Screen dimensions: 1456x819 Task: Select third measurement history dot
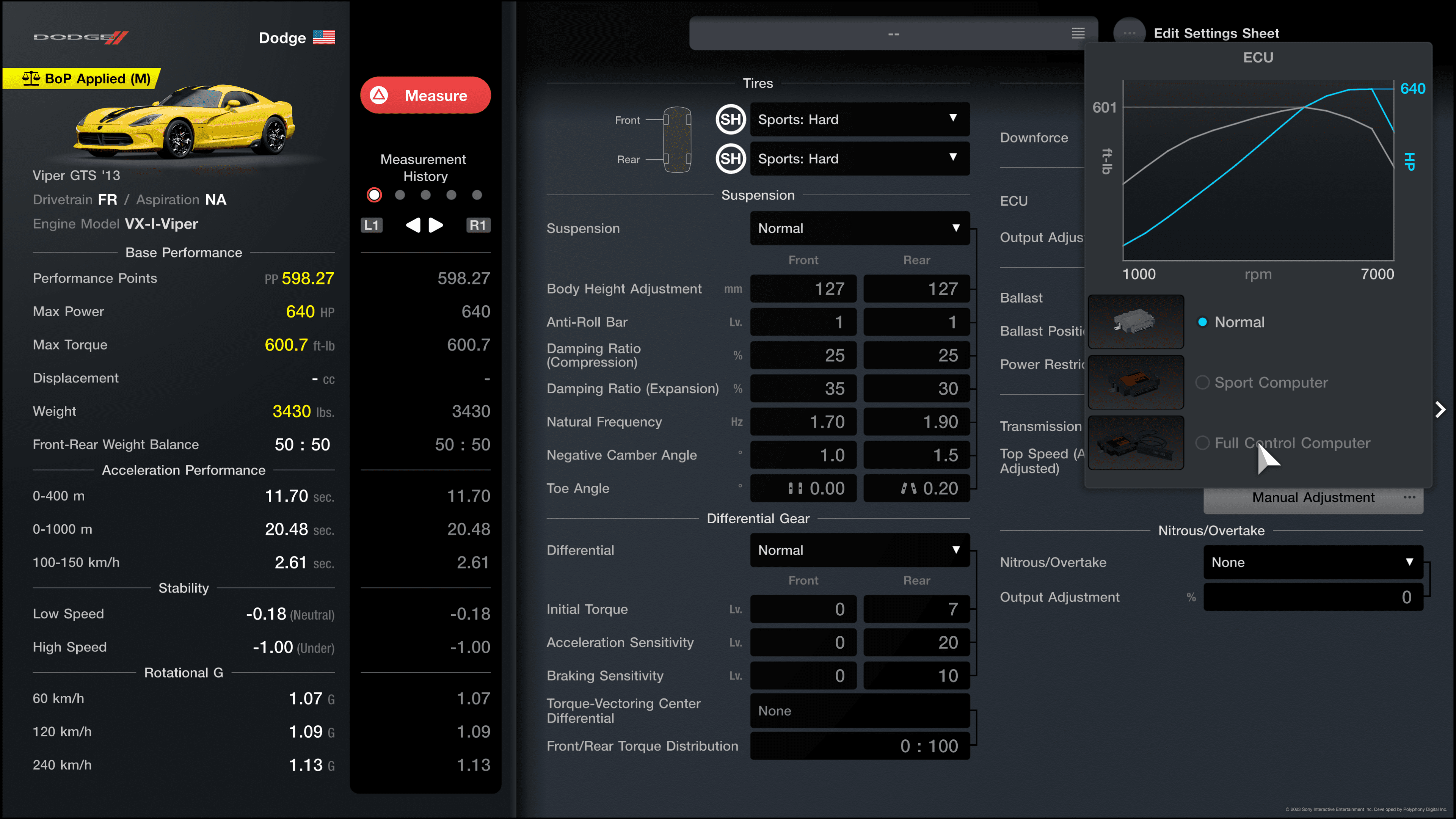coord(425,195)
